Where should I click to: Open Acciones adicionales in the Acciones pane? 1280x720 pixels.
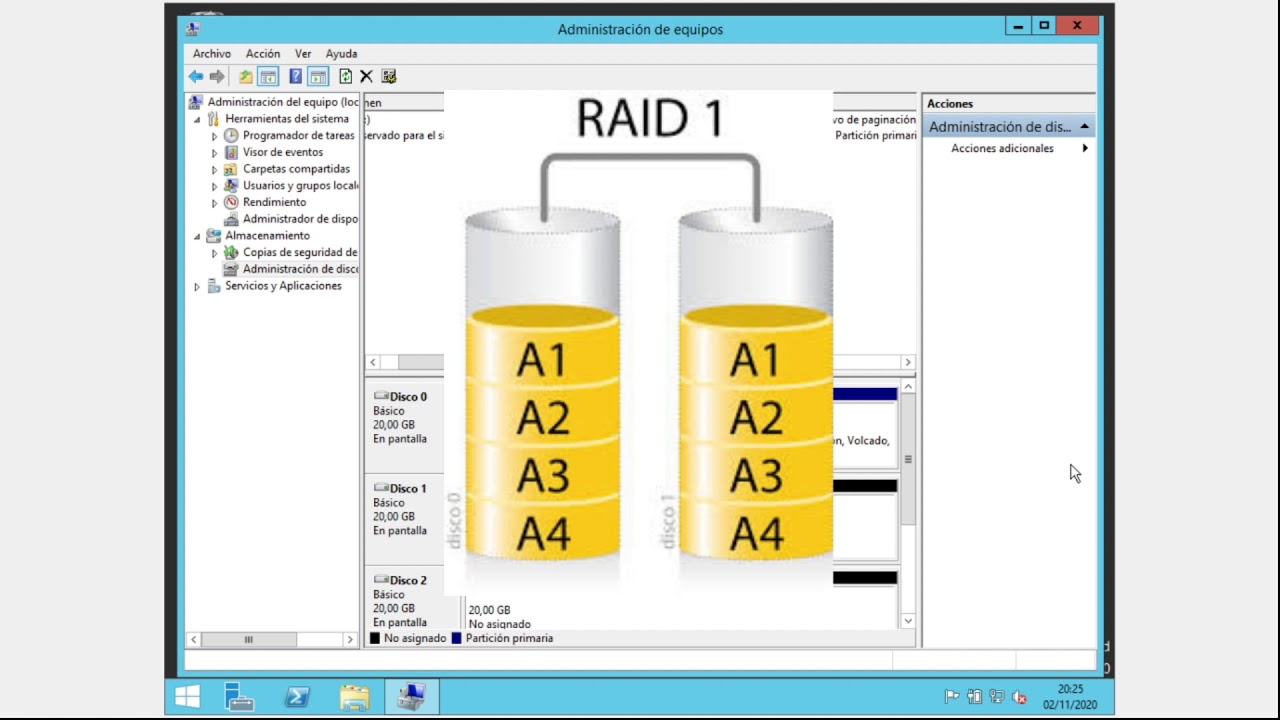coord(1002,148)
